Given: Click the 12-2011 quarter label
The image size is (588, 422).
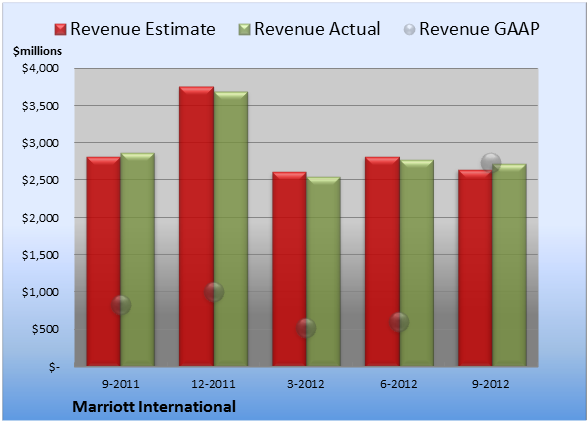Looking at the screenshot, I should tap(213, 384).
